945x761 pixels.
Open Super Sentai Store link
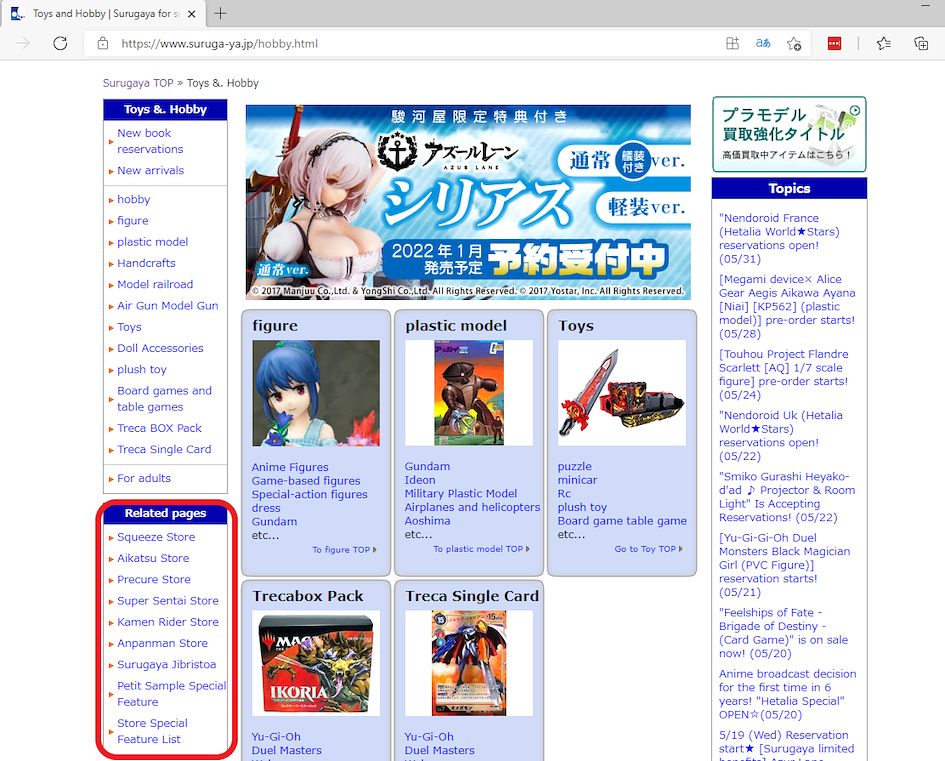click(x=168, y=601)
